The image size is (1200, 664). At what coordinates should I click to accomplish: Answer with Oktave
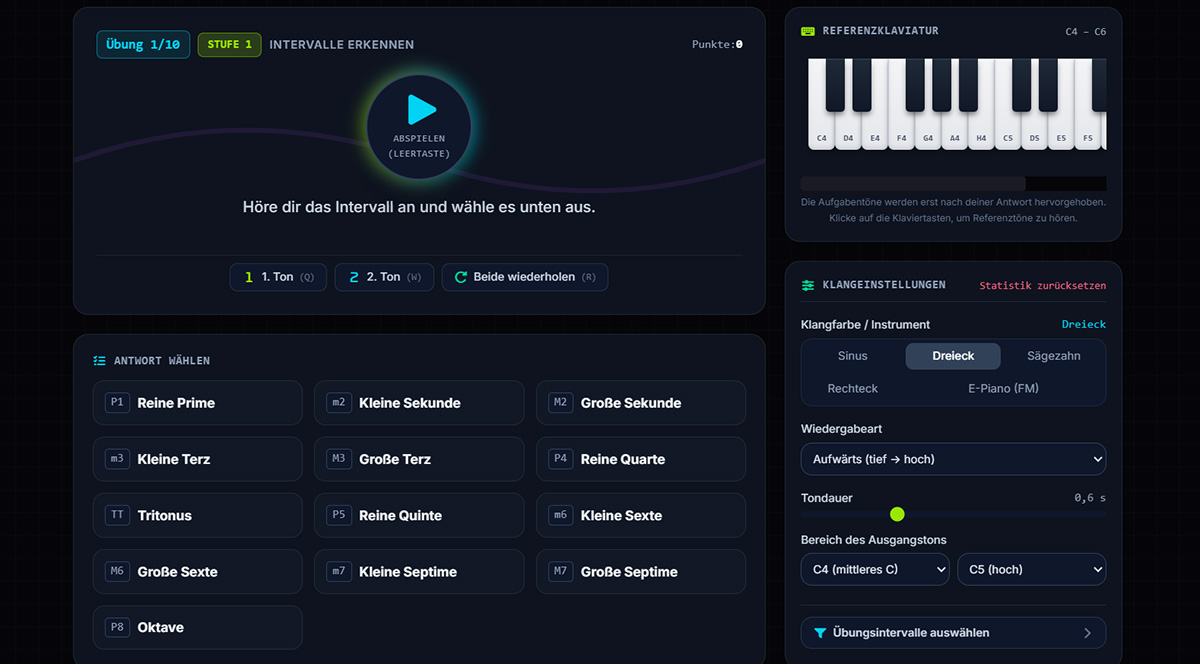[198, 627]
